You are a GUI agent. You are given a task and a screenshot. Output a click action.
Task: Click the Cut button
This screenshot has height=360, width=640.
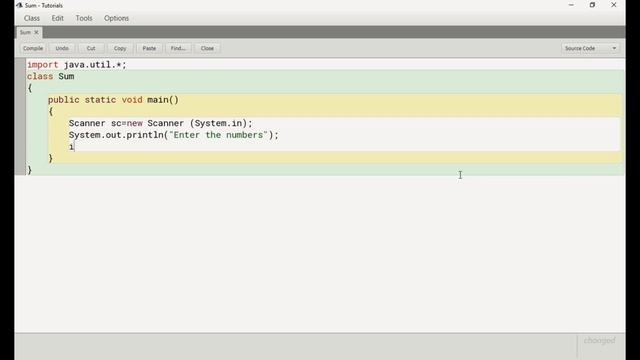point(91,48)
